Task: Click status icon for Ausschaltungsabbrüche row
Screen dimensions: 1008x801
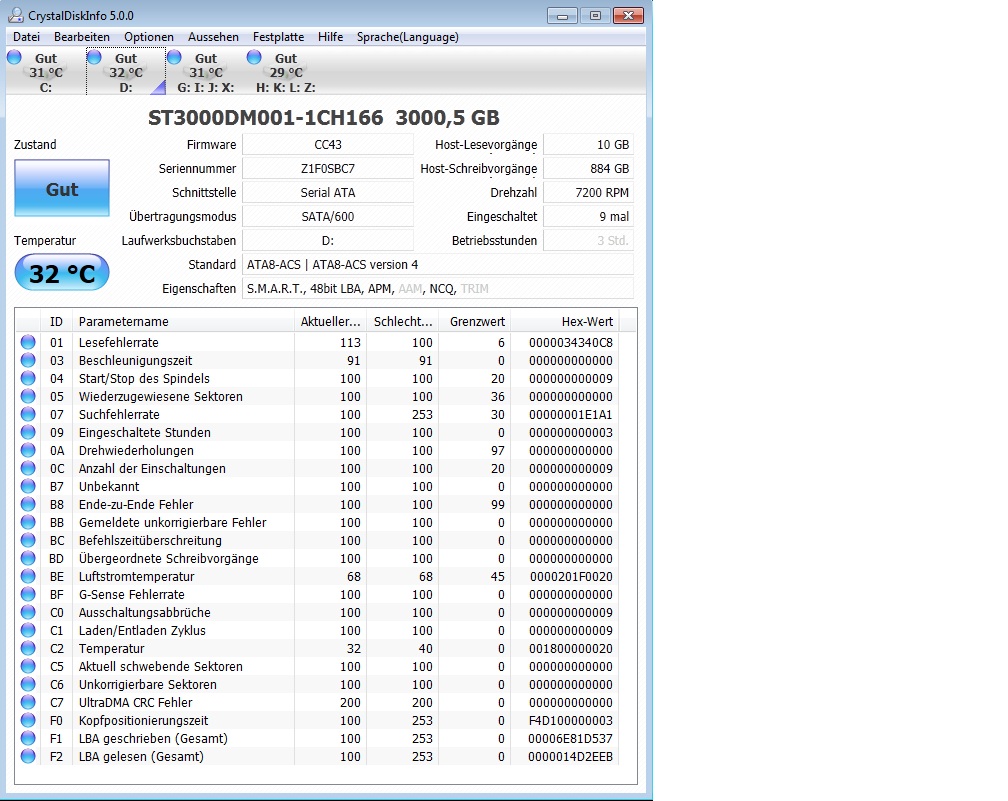Action: tap(28, 612)
